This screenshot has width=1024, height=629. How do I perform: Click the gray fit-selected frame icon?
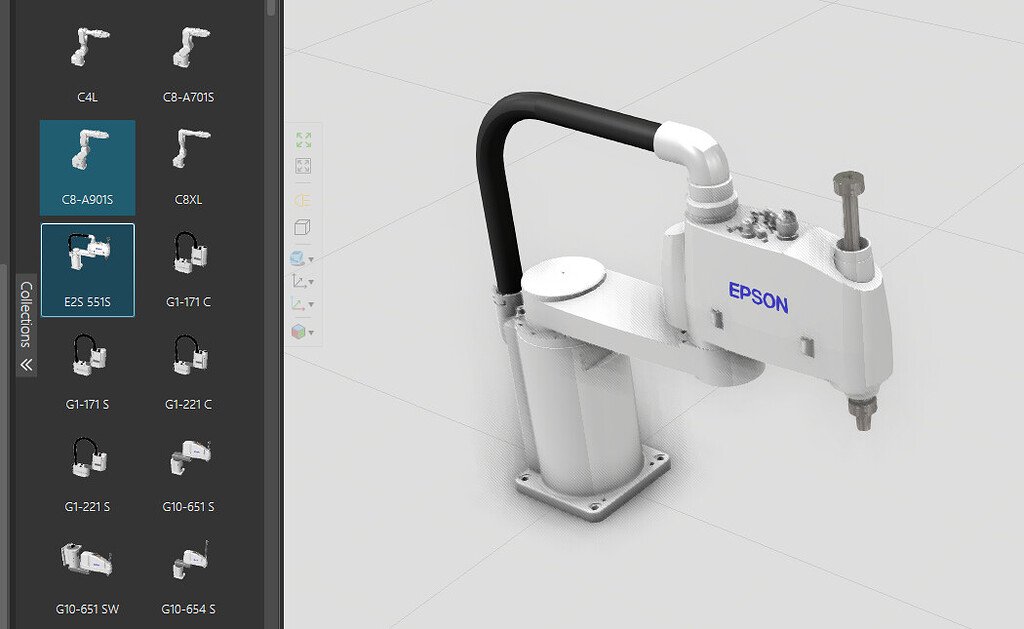[x=303, y=166]
